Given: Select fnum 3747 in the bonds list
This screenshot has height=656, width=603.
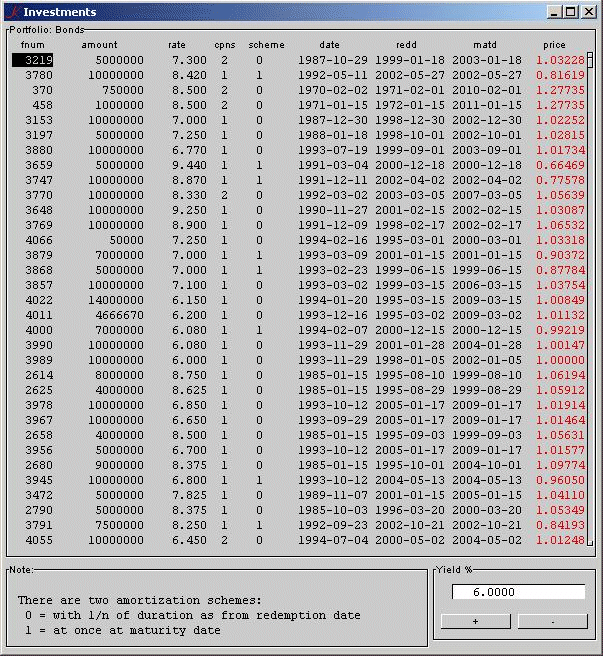Looking at the screenshot, I should (x=39, y=180).
